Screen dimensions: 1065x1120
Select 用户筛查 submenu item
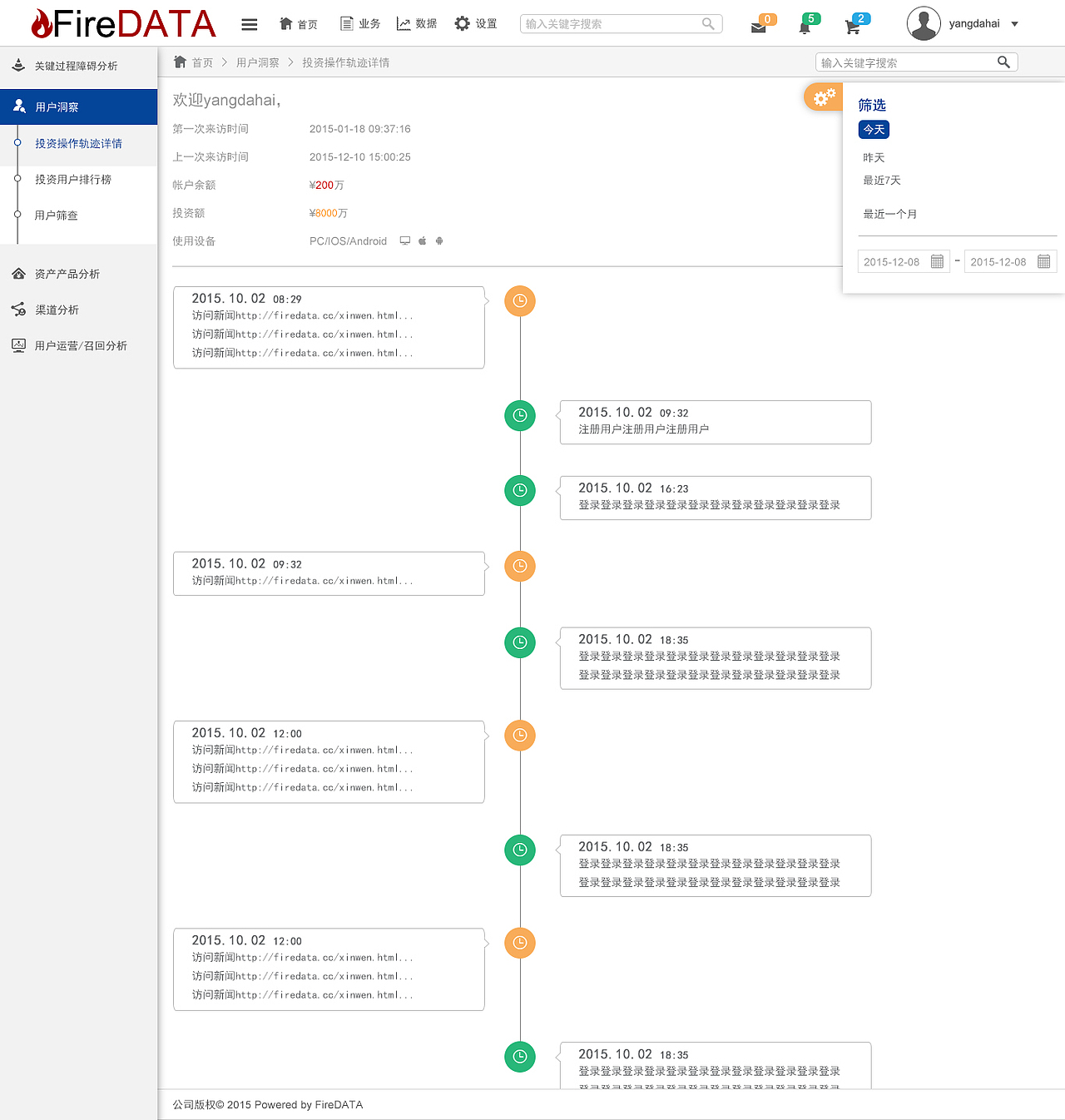pyautogui.click(x=56, y=215)
